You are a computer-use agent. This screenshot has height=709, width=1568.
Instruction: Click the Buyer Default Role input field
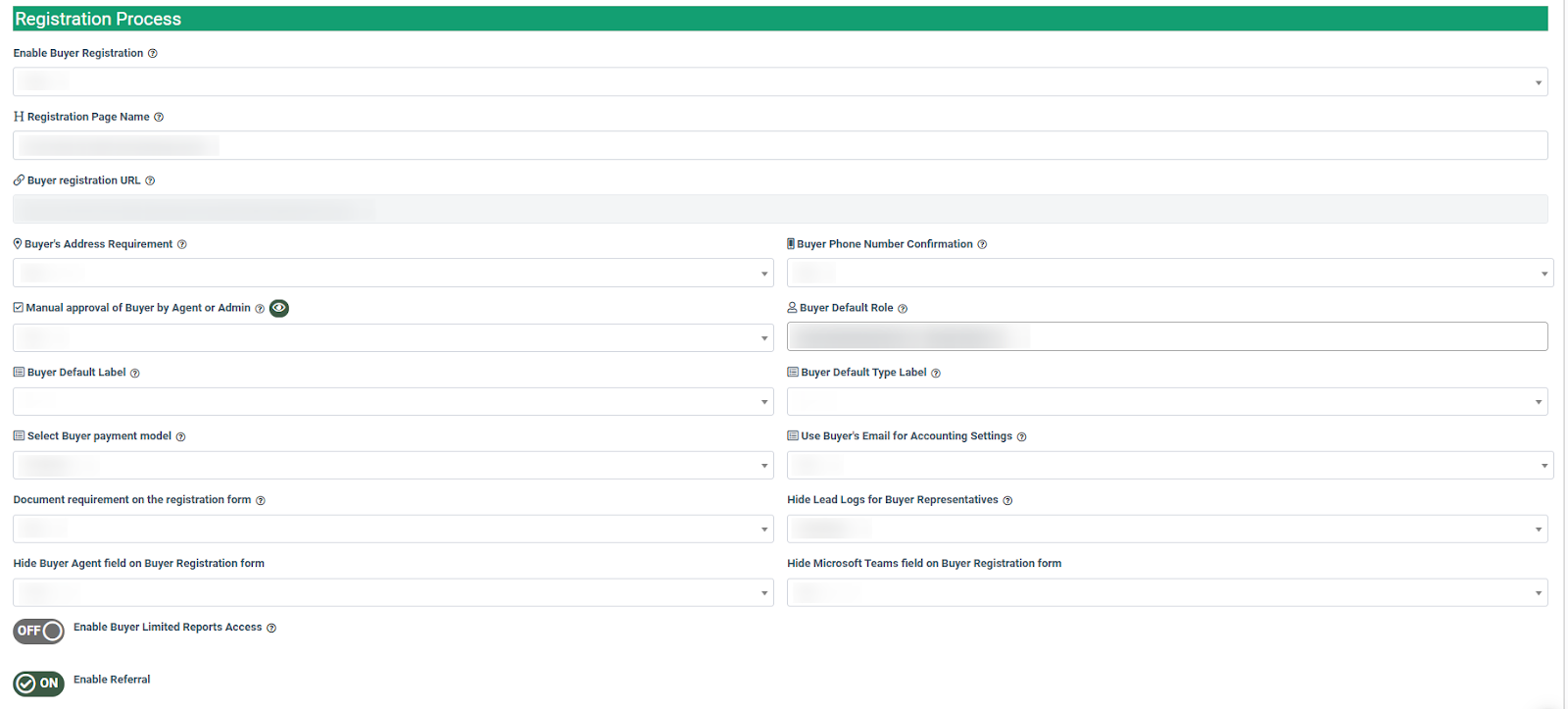[1166, 337]
